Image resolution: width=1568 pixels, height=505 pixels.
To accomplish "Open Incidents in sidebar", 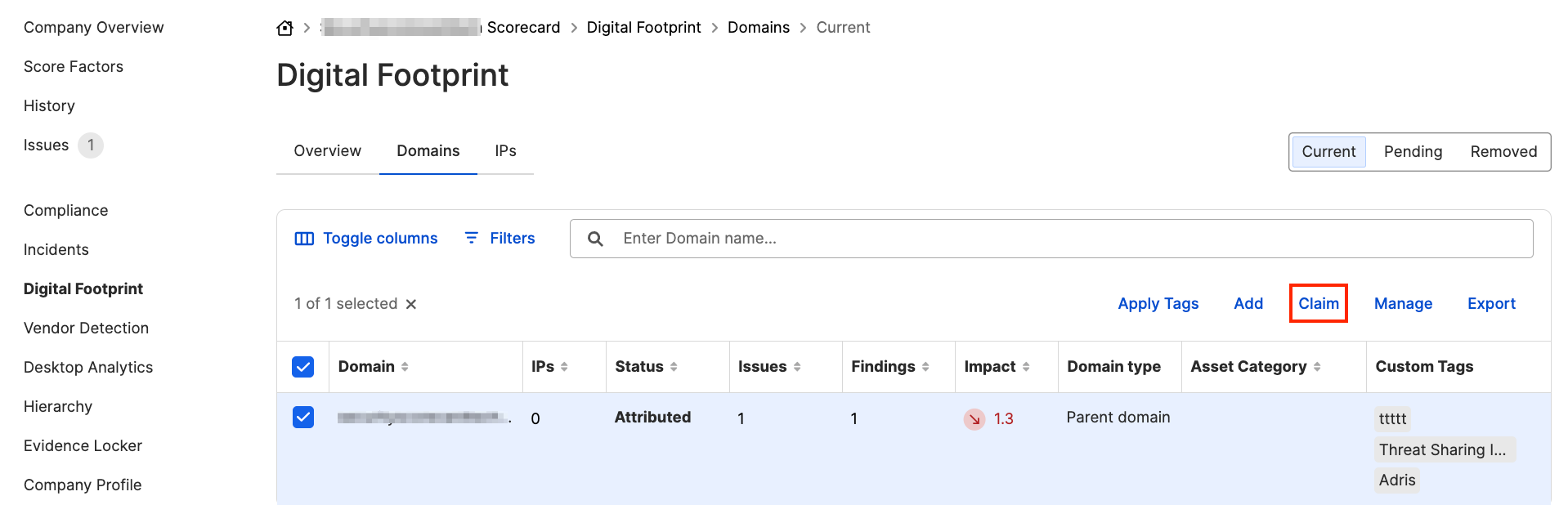I will (56, 250).
